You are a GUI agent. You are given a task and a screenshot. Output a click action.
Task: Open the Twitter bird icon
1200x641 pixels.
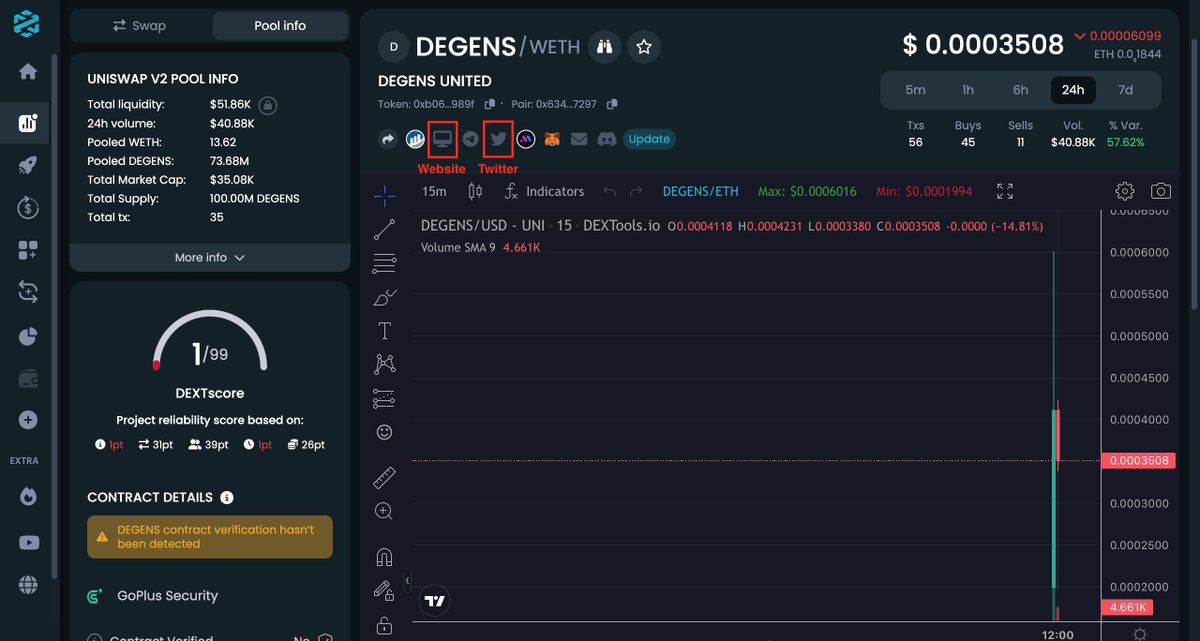(498, 139)
